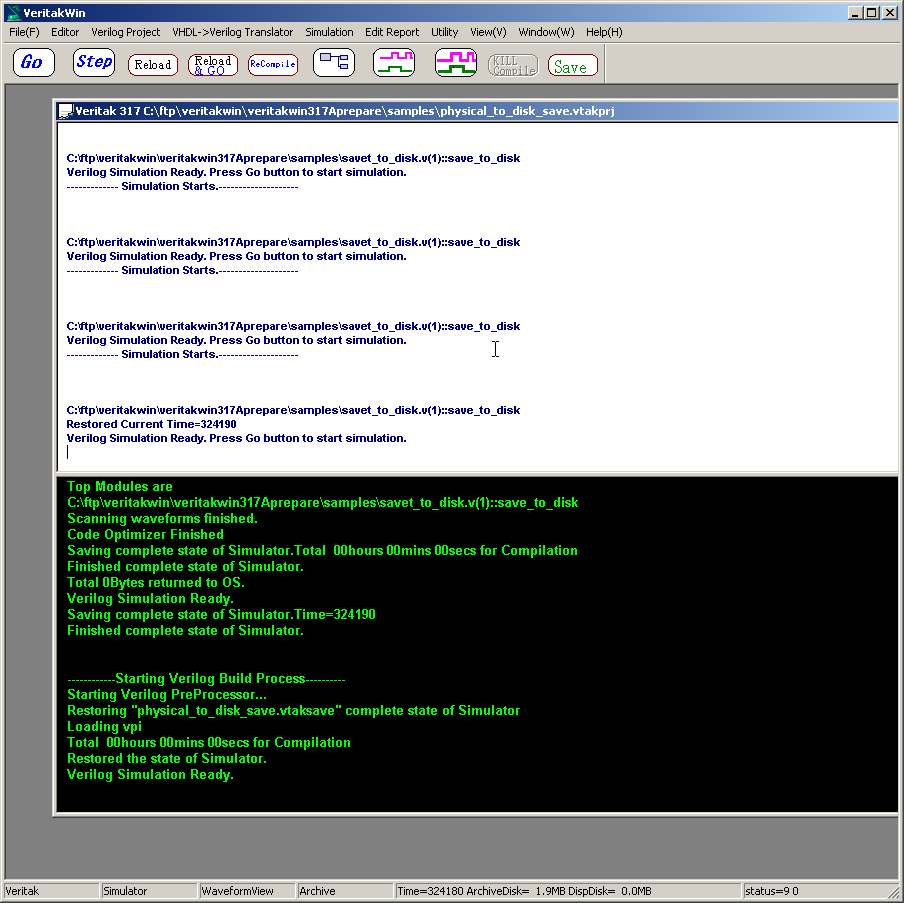Open the Edit Report menu

392,32
